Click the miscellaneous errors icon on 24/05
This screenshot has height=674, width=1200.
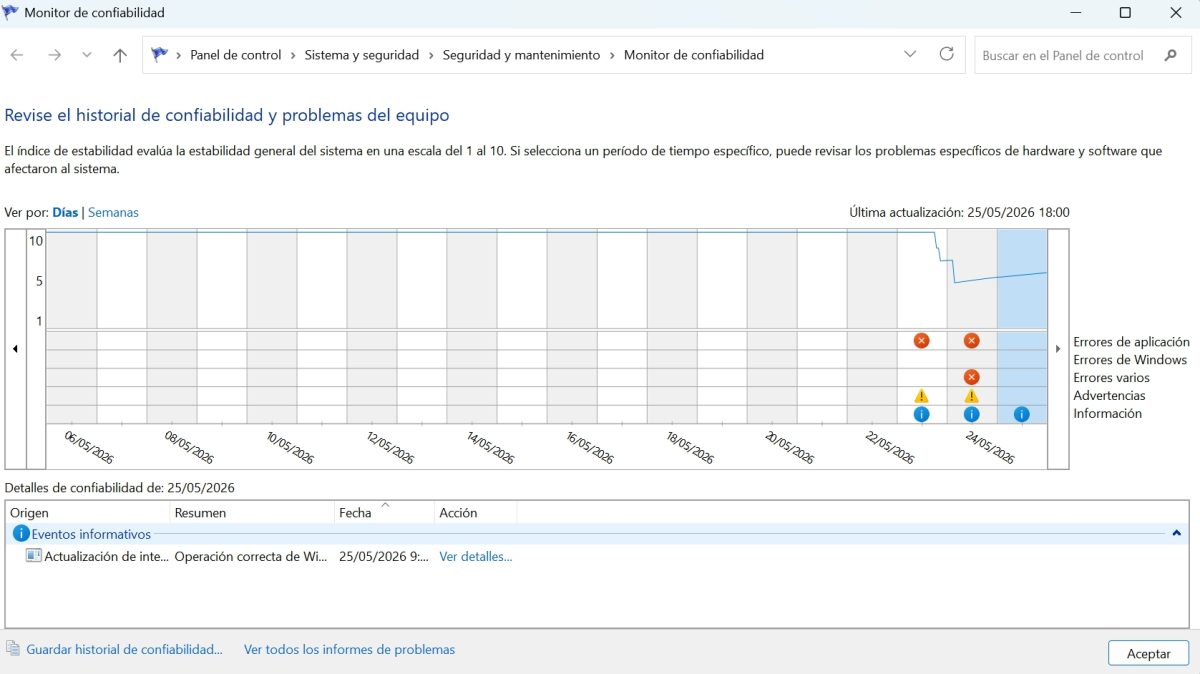click(x=971, y=377)
